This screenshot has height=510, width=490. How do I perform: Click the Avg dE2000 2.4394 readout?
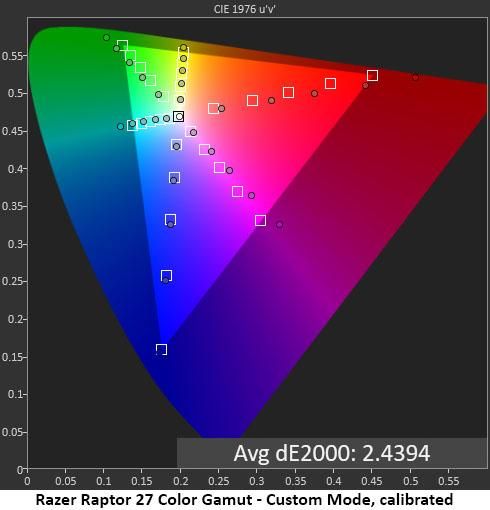click(x=331, y=453)
